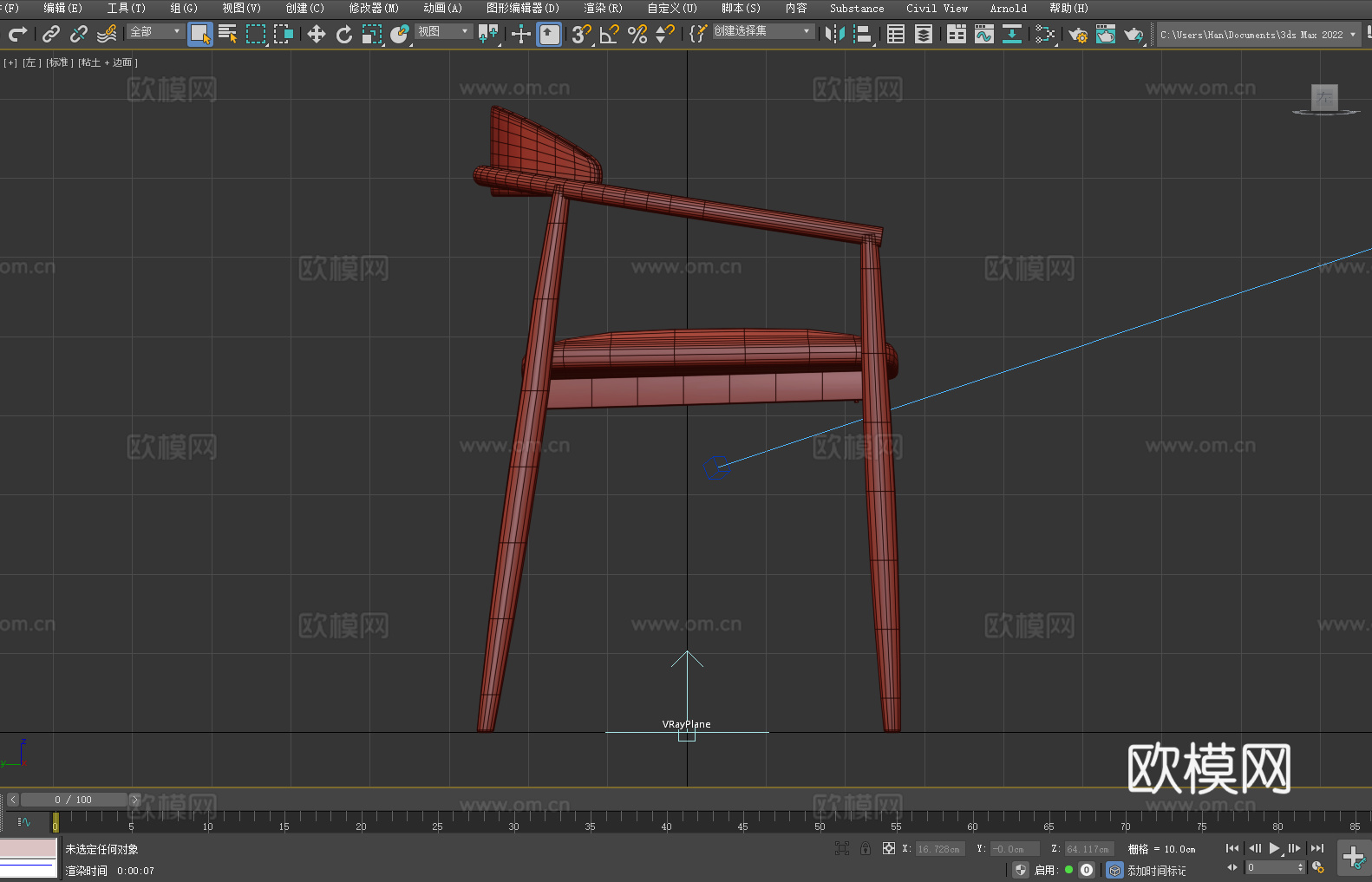Open the [标准] viewport shading menu
This screenshot has width=1372, height=882.
pyautogui.click(x=58, y=62)
